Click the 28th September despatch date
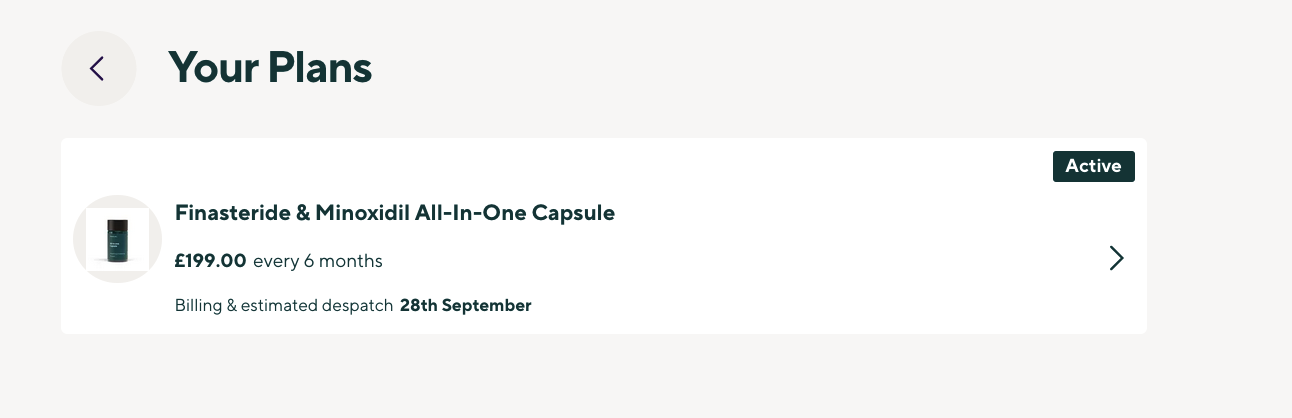Screen dimensions: 1292x418 [x=465, y=305]
